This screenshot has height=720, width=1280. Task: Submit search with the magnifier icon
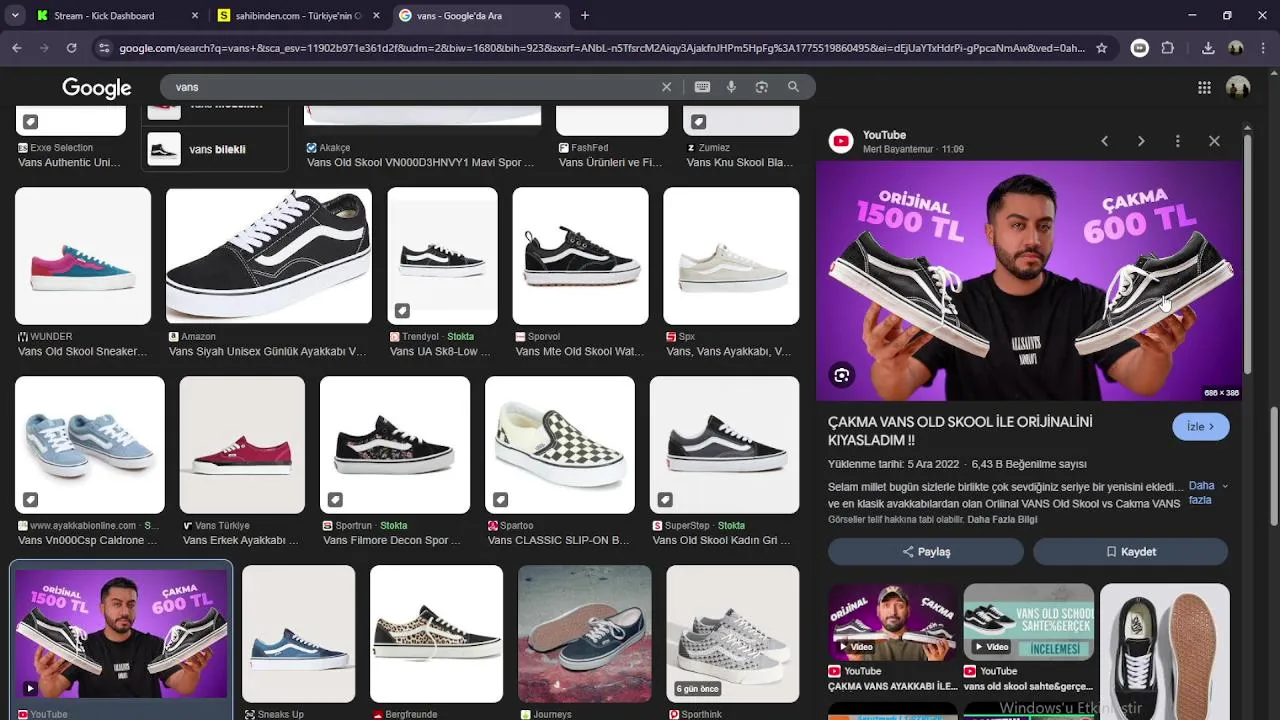[x=793, y=87]
